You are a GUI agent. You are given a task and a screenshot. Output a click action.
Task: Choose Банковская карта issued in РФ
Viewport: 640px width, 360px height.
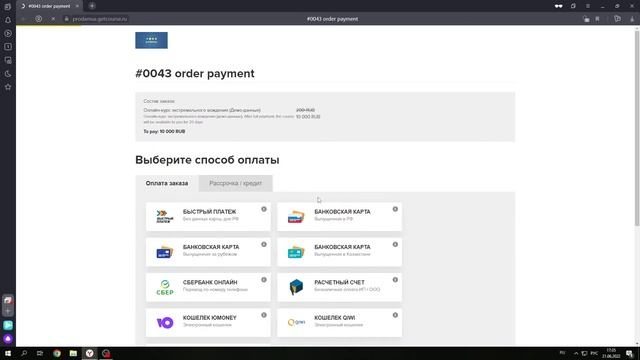(x=339, y=216)
